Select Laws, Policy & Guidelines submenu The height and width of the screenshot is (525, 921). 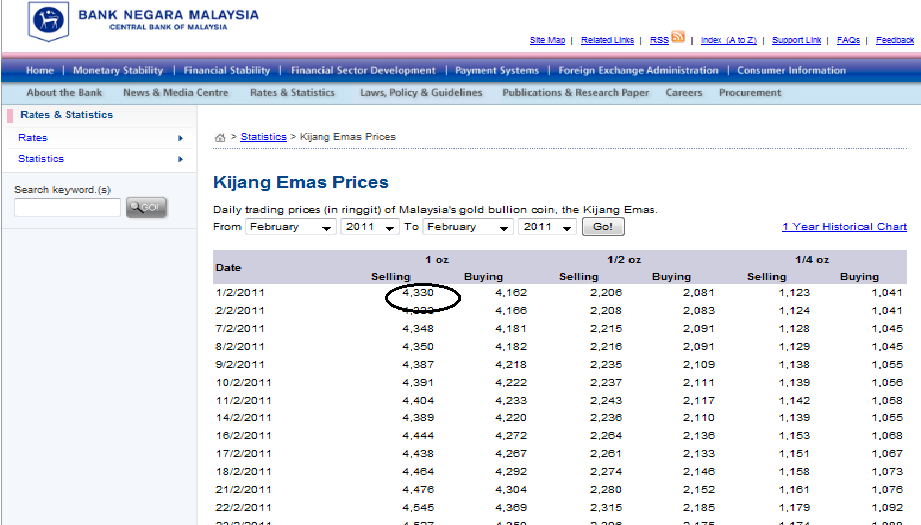(421, 93)
